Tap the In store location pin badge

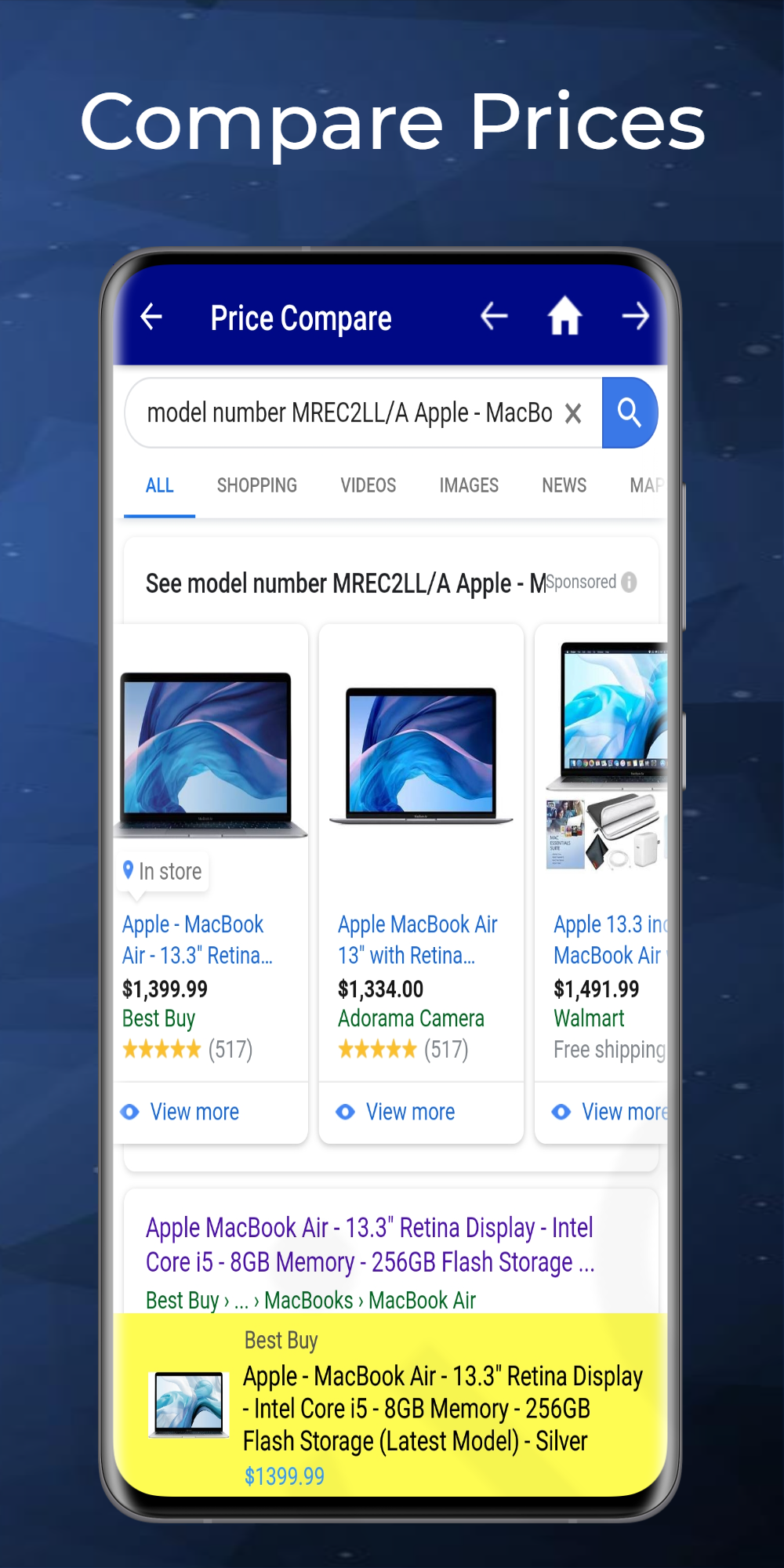tap(162, 871)
